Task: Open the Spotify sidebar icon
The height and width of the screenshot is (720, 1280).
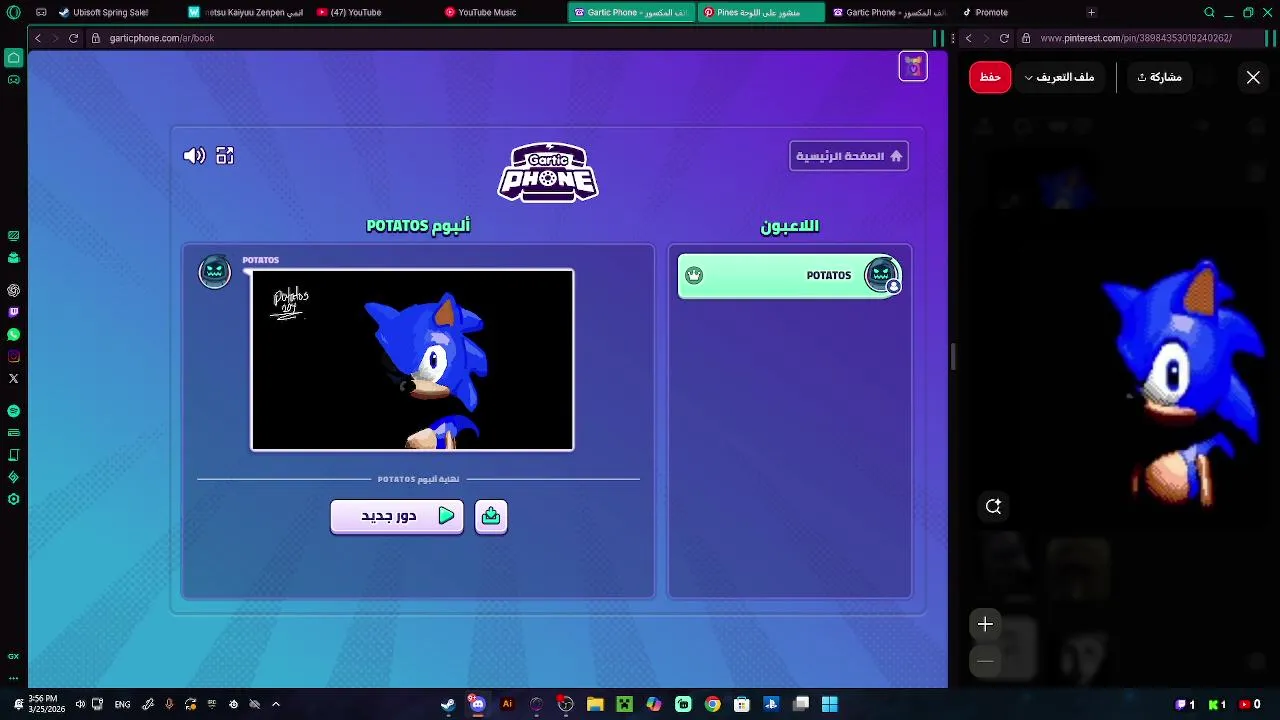Action: (13, 411)
